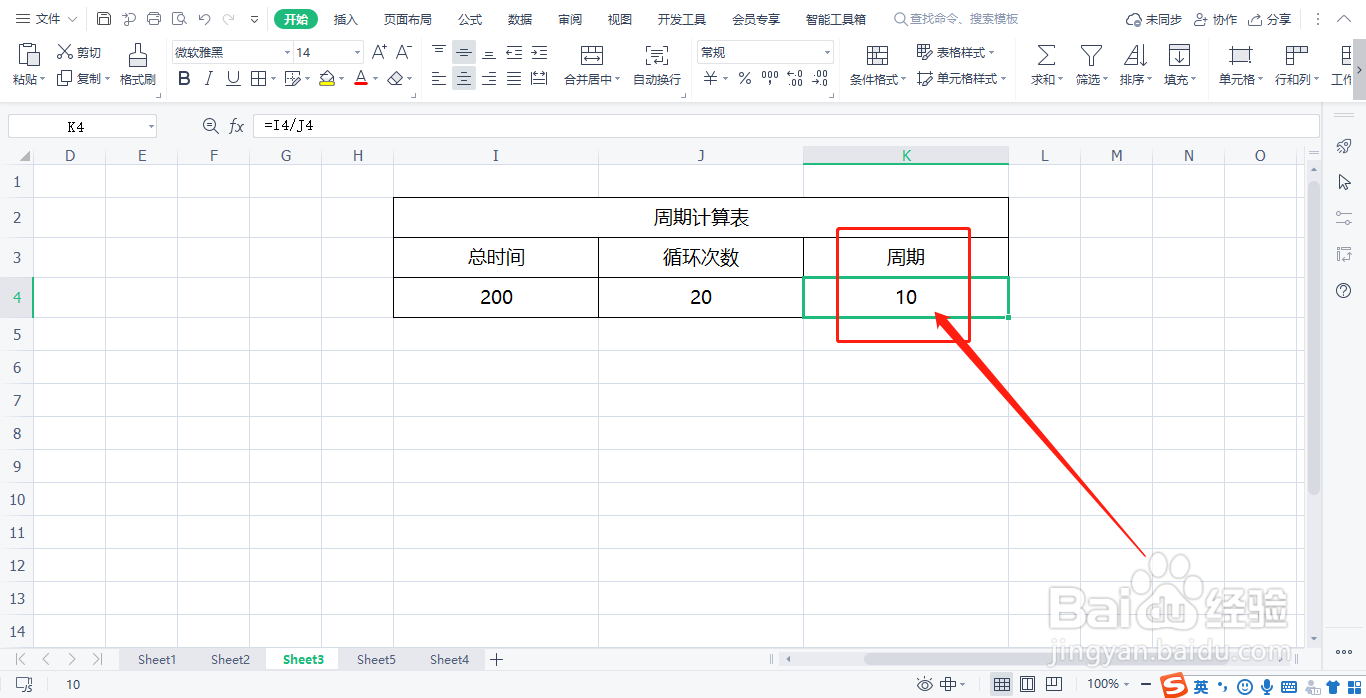The height and width of the screenshot is (698, 1366).
Task: Click the 分享 share button
Action: 1277,18
